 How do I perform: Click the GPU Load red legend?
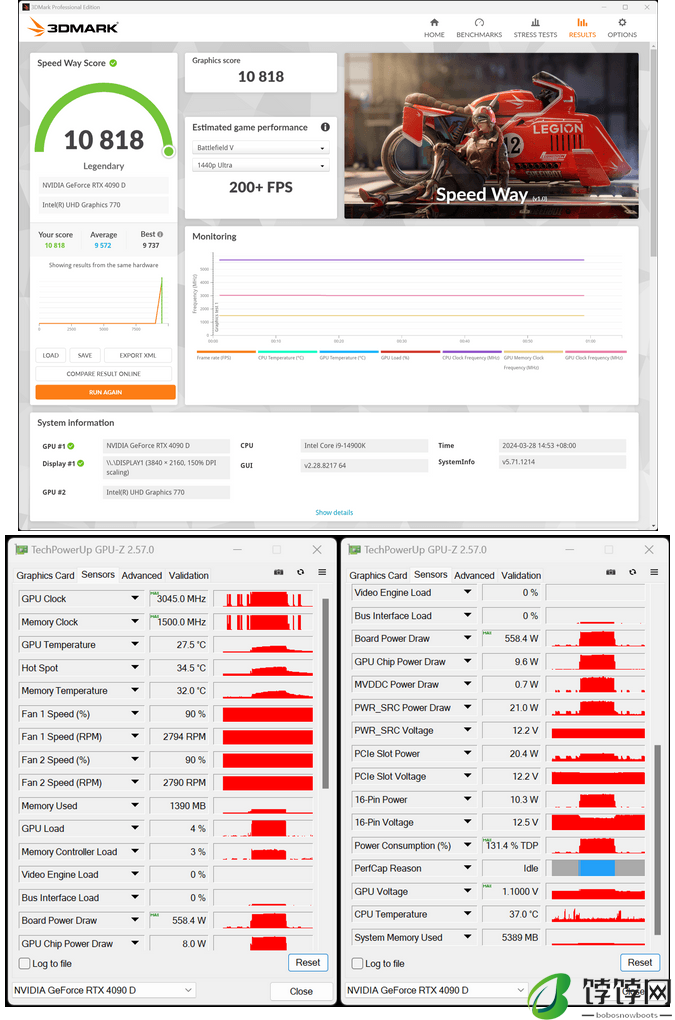410,355
